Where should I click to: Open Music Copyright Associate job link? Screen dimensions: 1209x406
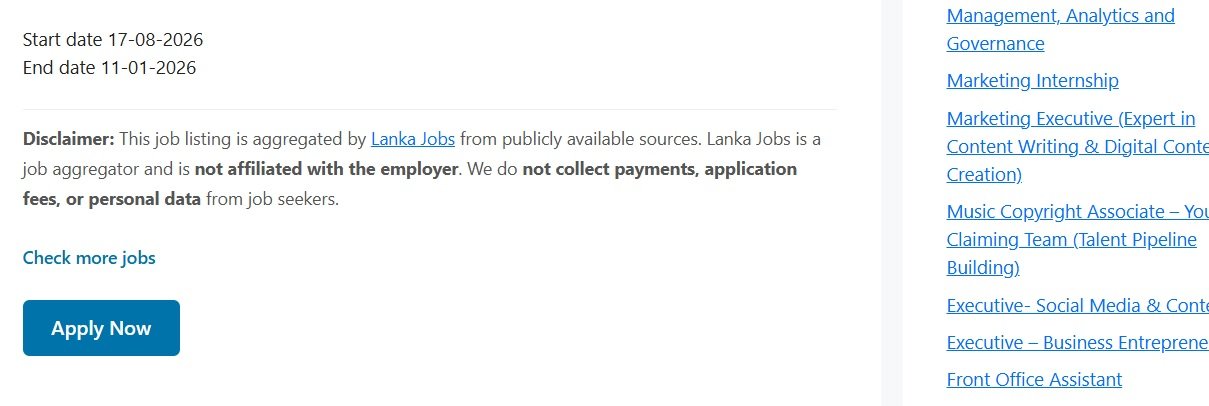1071,240
